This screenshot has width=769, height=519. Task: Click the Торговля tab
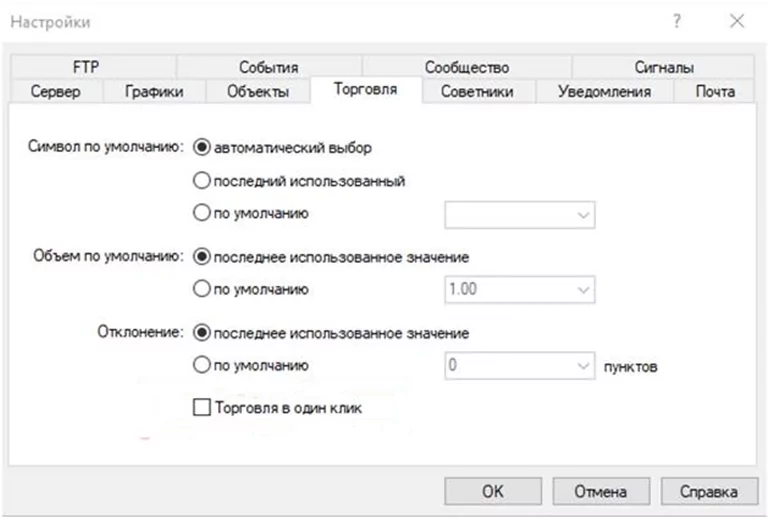365,89
